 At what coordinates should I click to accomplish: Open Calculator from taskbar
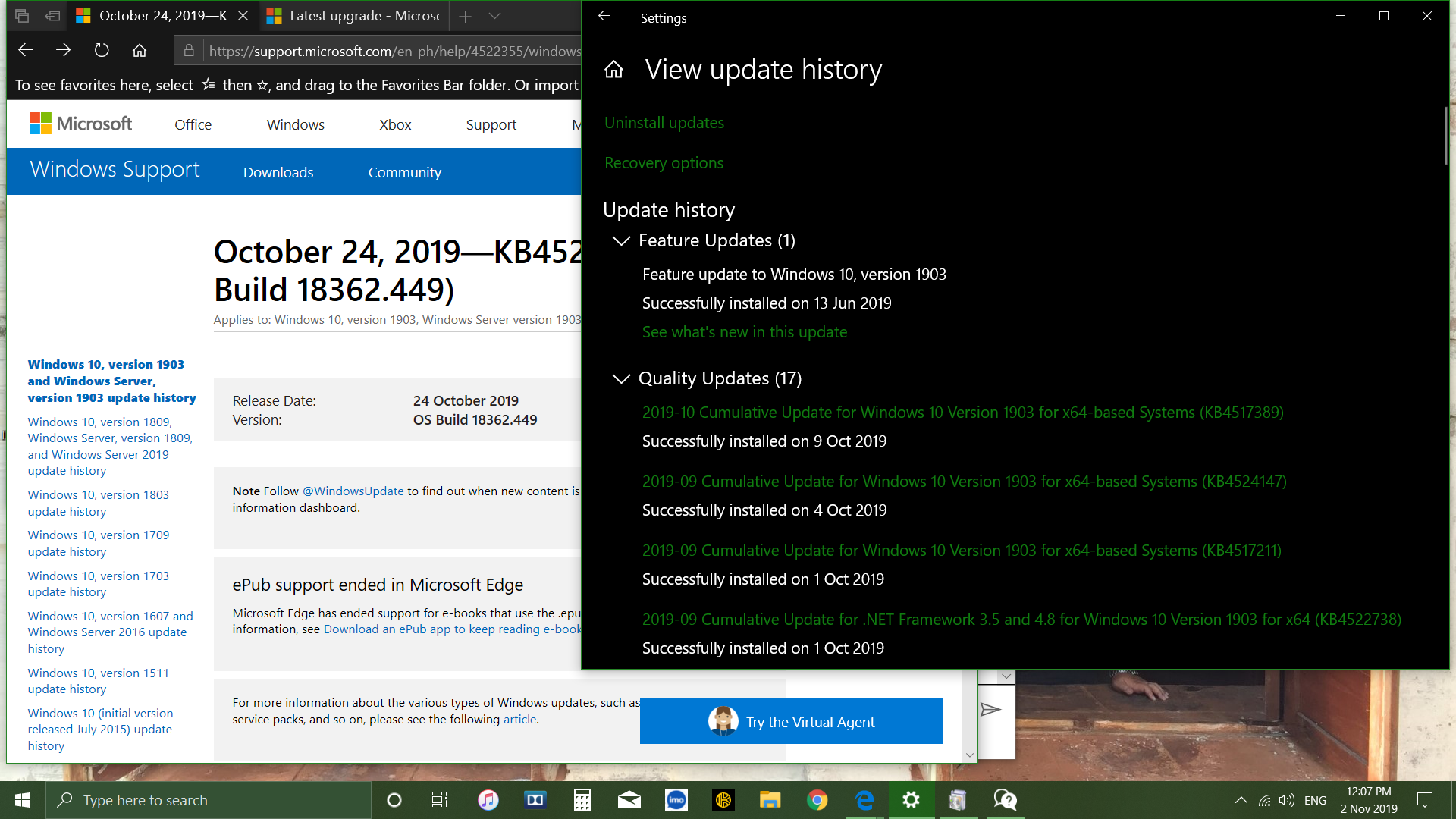tap(582, 800)
